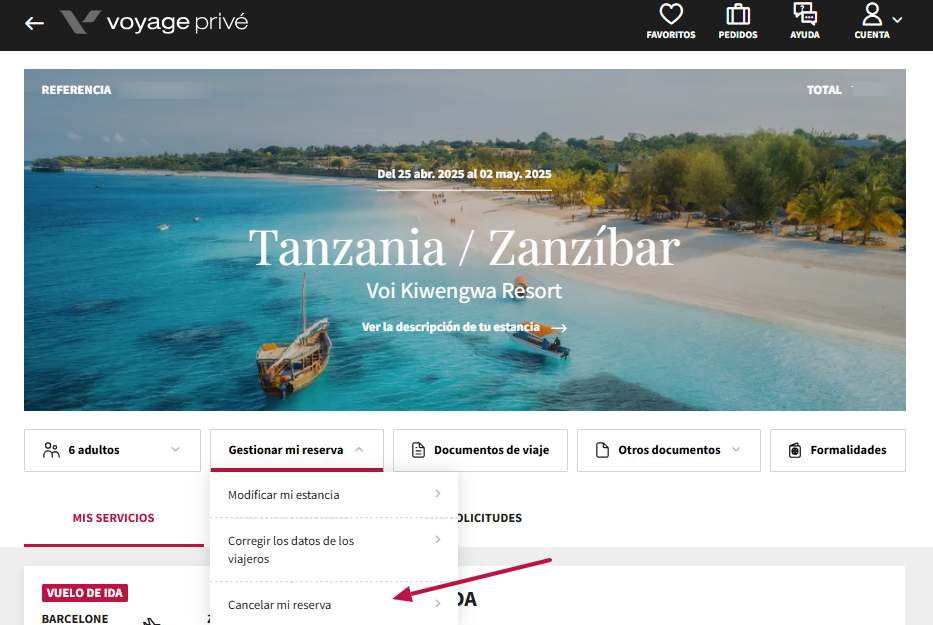
Task: Click the VUELO DE IDA badge
Action: coord(84,593)
